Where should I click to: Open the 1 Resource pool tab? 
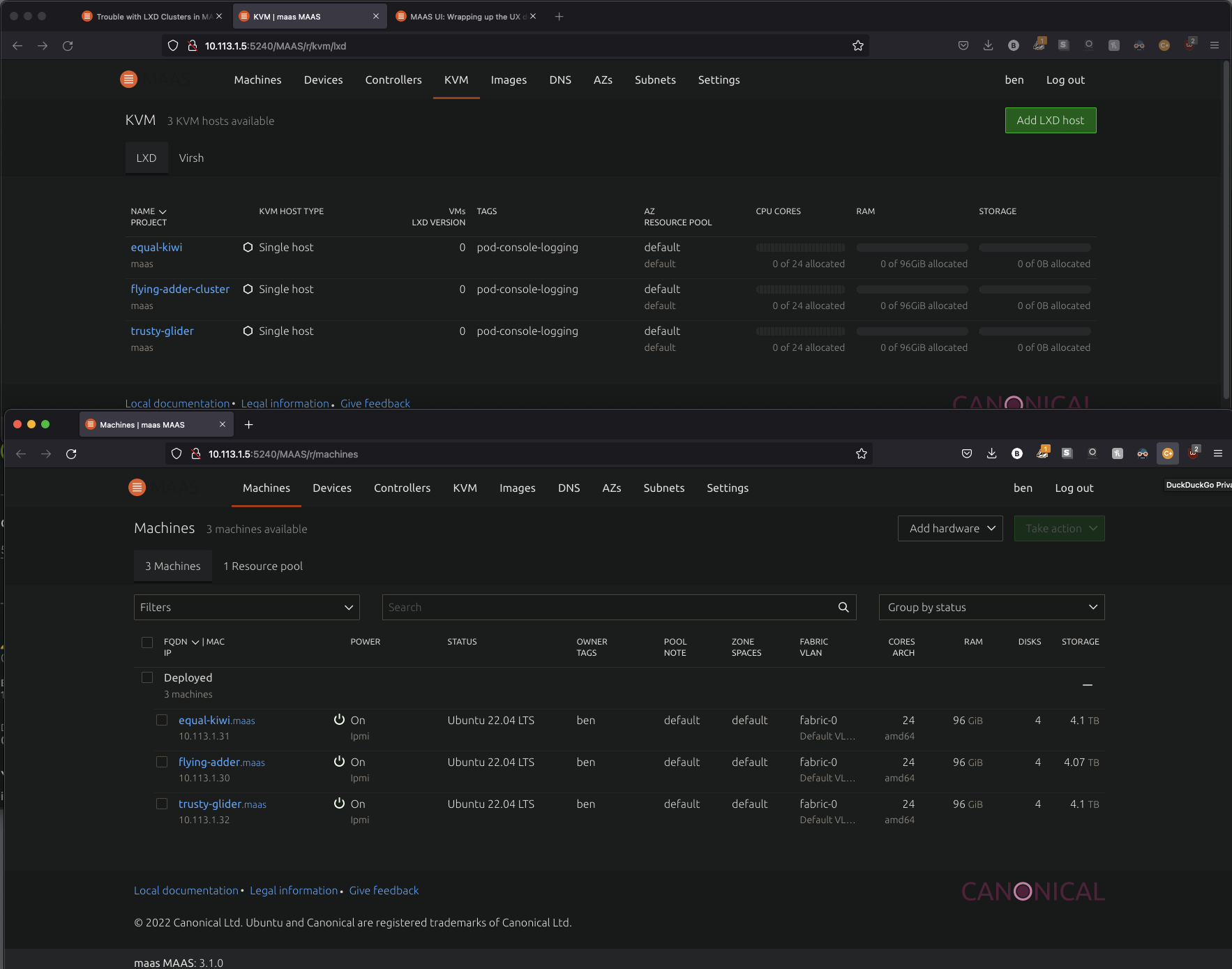click(x=262, y=566)
